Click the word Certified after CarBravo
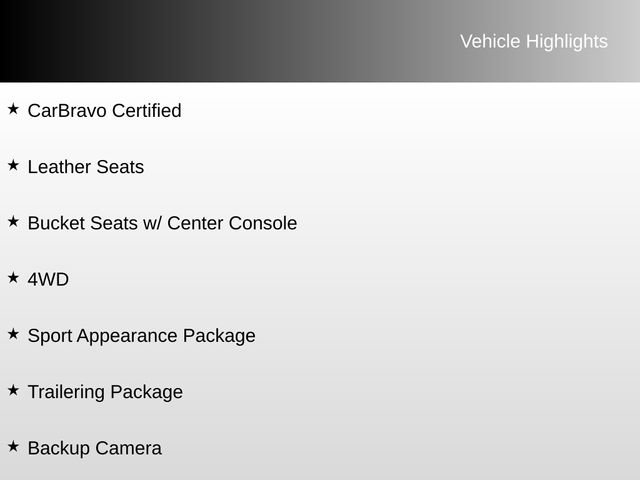The image size is (640, 480). 146,111
